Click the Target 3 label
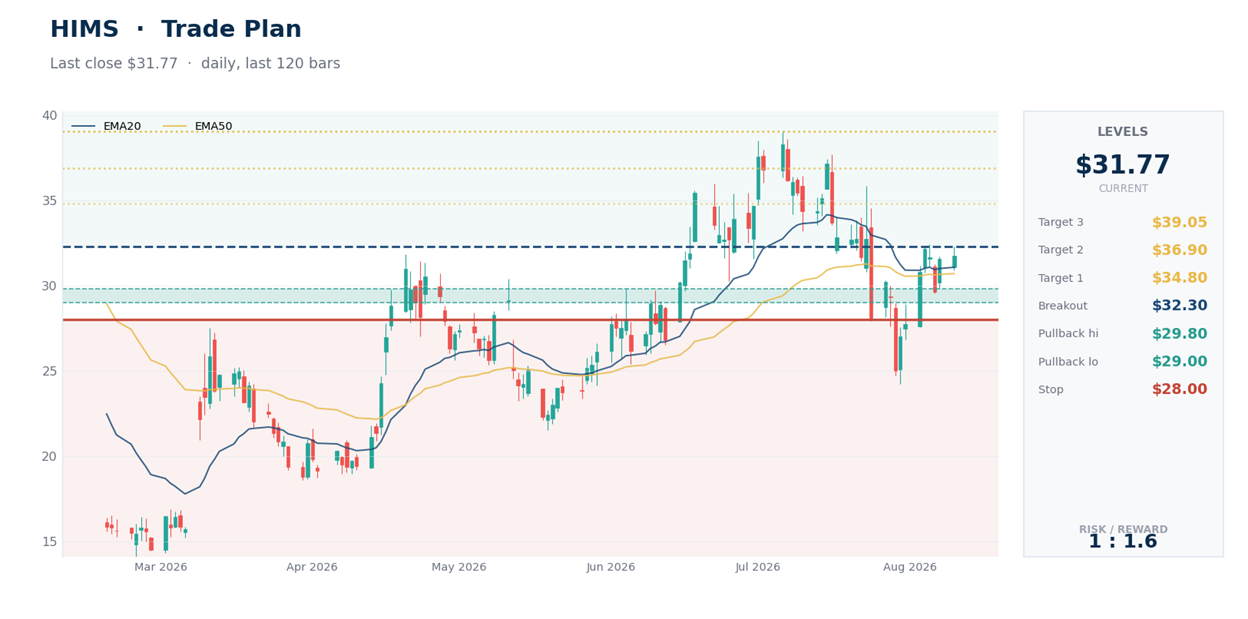Screen dimensions: 1248x619 point(1061,223)
